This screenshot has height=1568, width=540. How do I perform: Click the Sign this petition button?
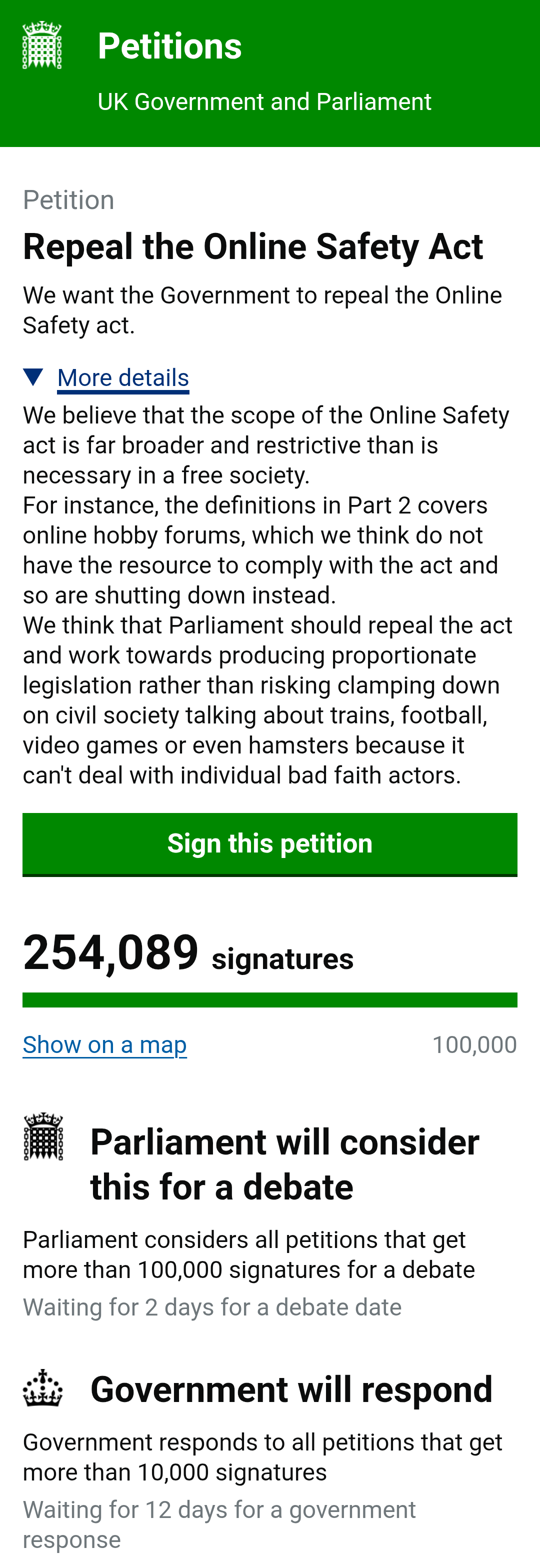[x=269, y=844]
